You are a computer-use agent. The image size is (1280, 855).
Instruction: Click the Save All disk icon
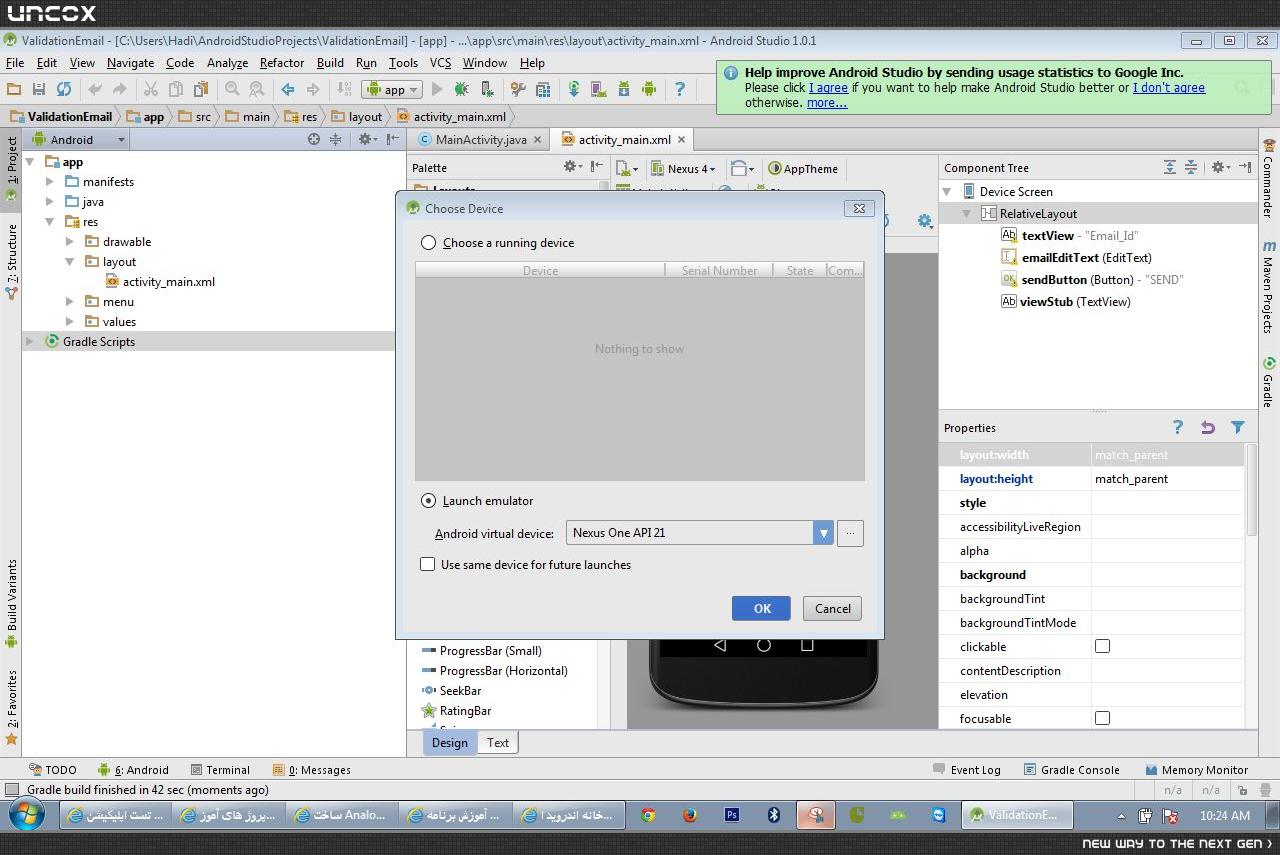39,89
